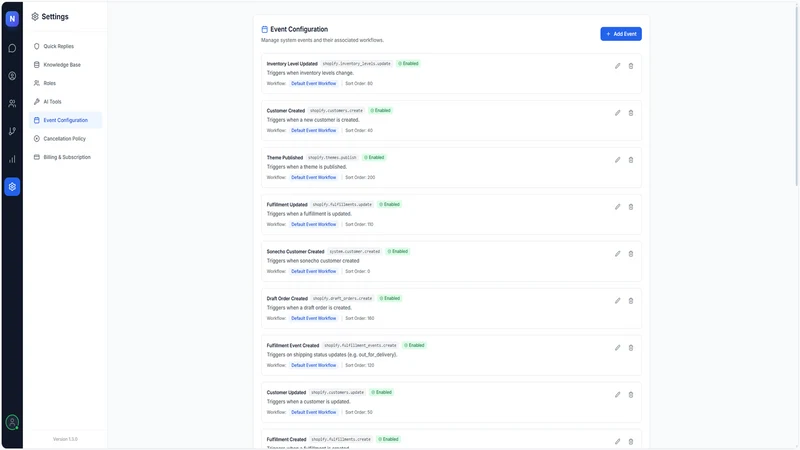
Task: Delete the Inventory Level Updated event
Action: [631, 66]
